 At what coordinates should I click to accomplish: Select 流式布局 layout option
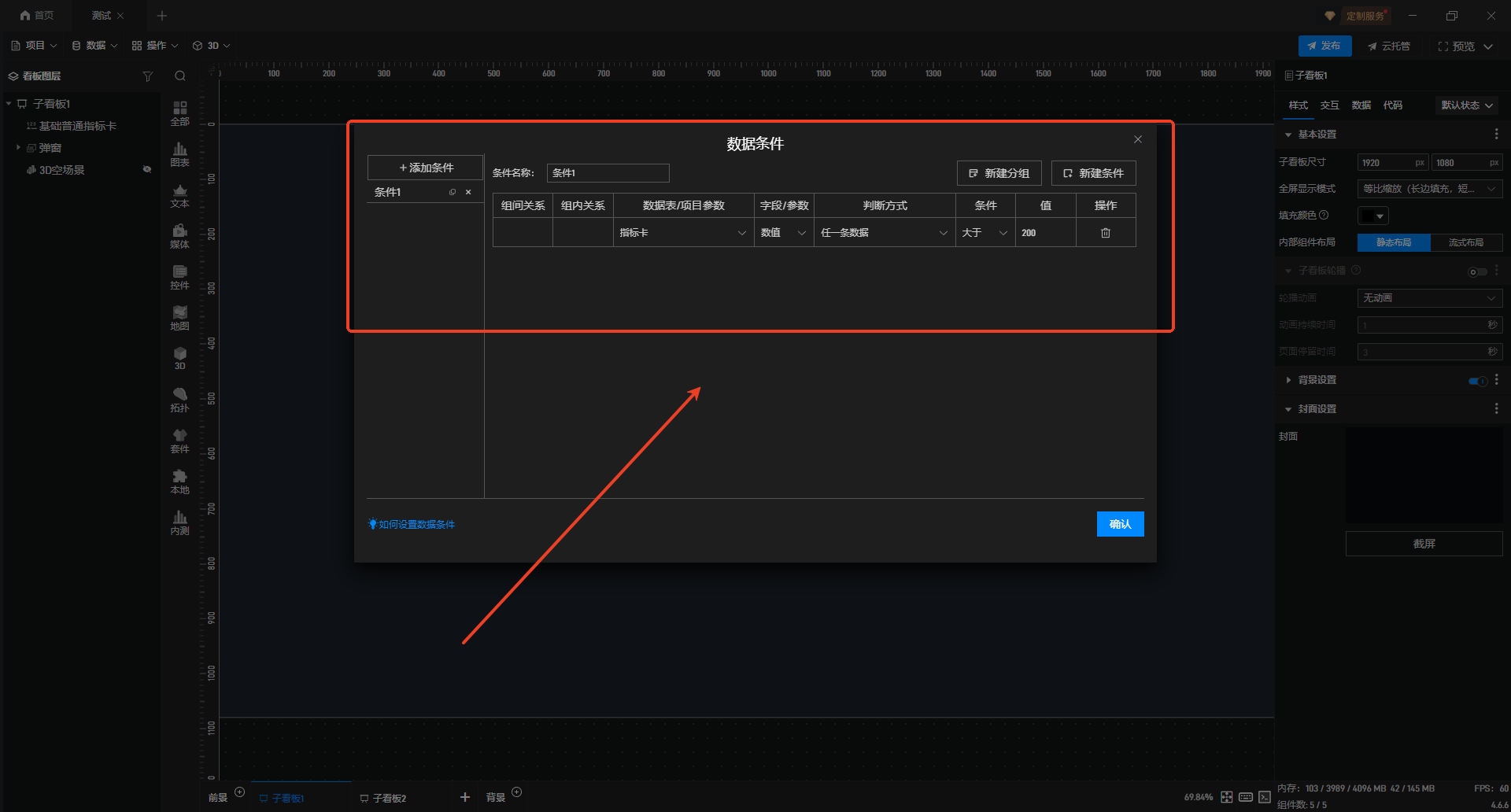pyautogui.click(x=1465, y=242)
